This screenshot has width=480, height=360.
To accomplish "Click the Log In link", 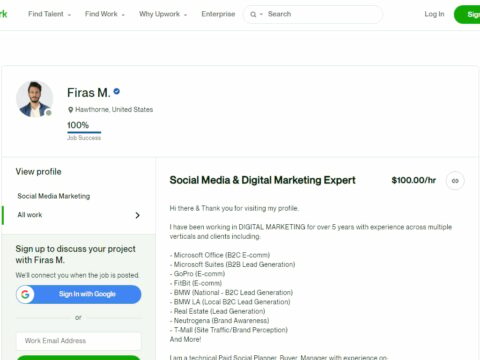I will (434, 14).
